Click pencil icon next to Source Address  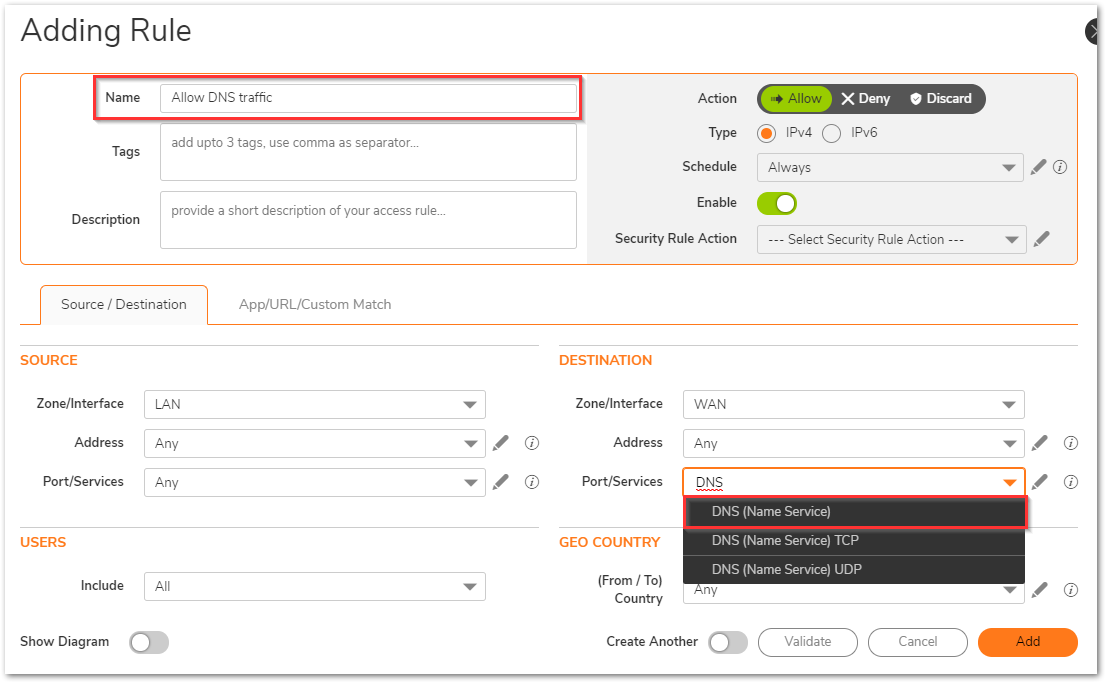(501, 443)
